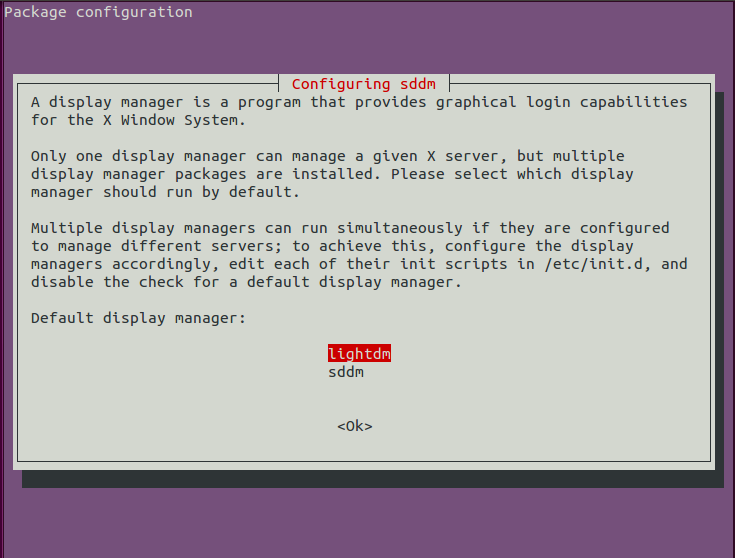Confirm with the <Ok> button

355,426
